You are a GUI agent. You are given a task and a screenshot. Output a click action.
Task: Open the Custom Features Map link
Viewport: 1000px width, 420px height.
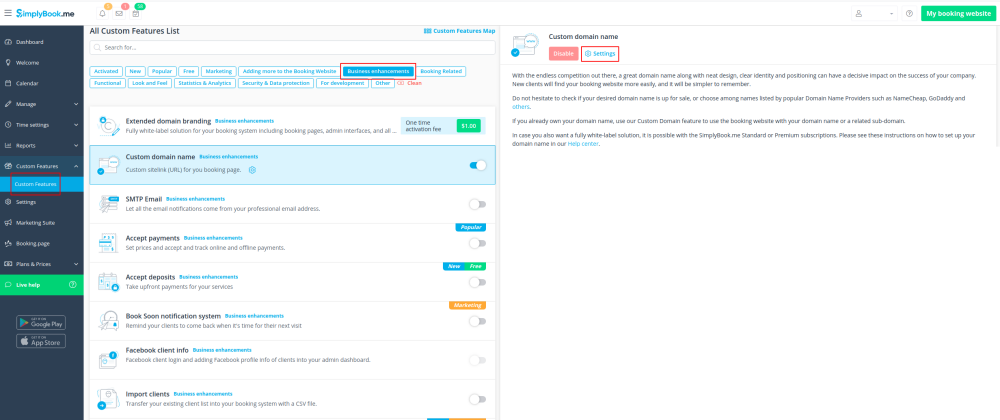[460, 31]
